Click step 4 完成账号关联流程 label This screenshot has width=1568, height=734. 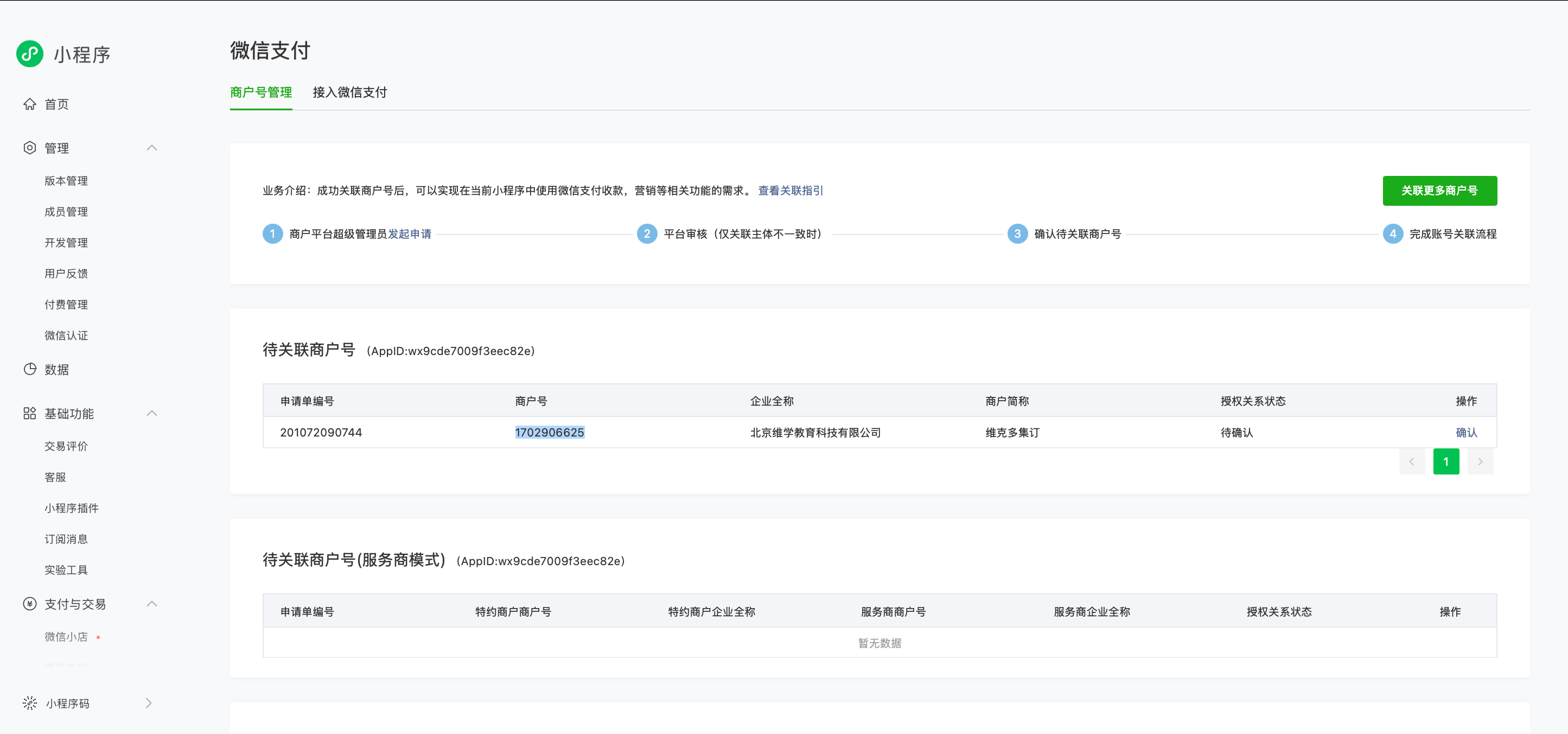click(1453, 234)
